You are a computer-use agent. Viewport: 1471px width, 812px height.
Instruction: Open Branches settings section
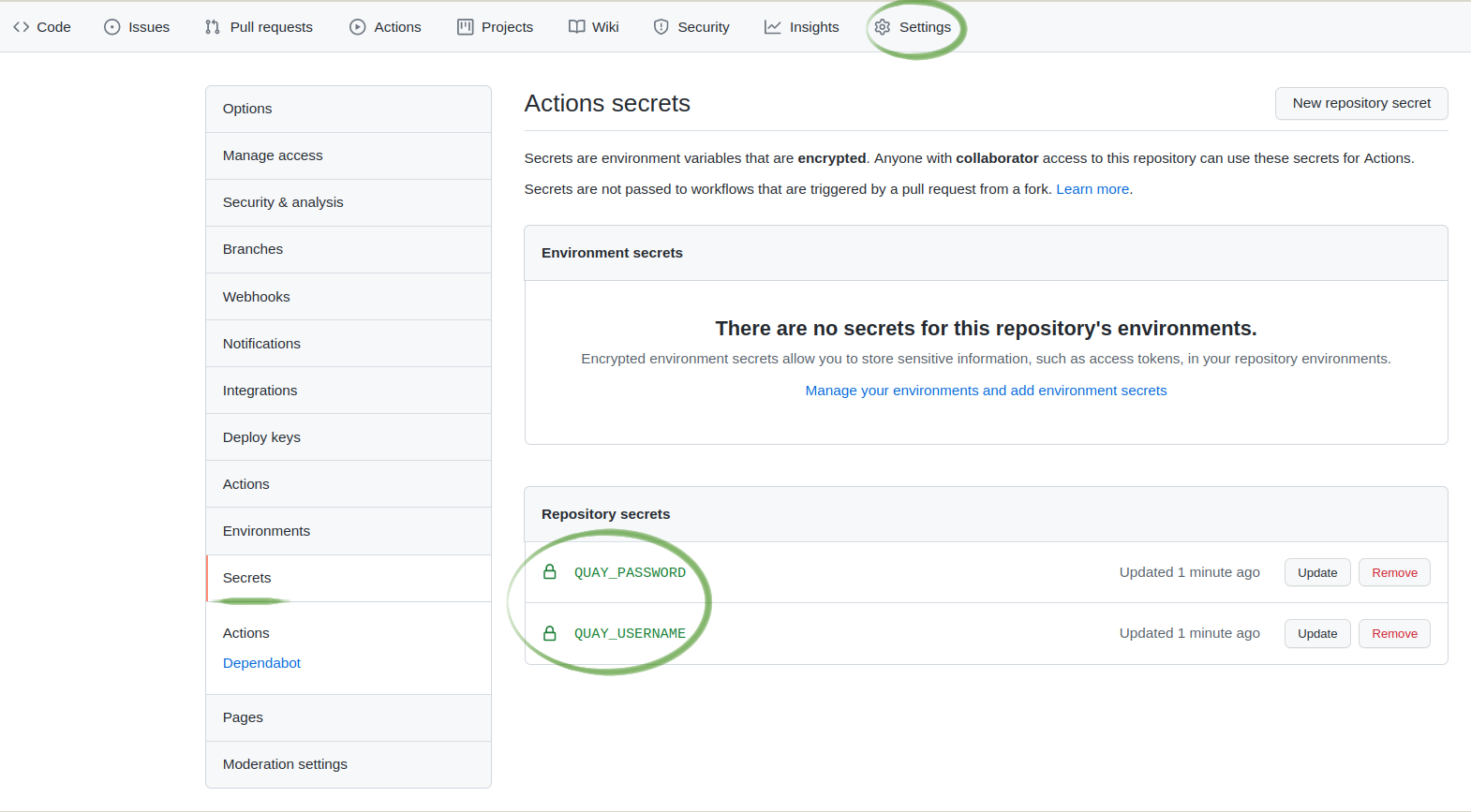tap(253, 249)
